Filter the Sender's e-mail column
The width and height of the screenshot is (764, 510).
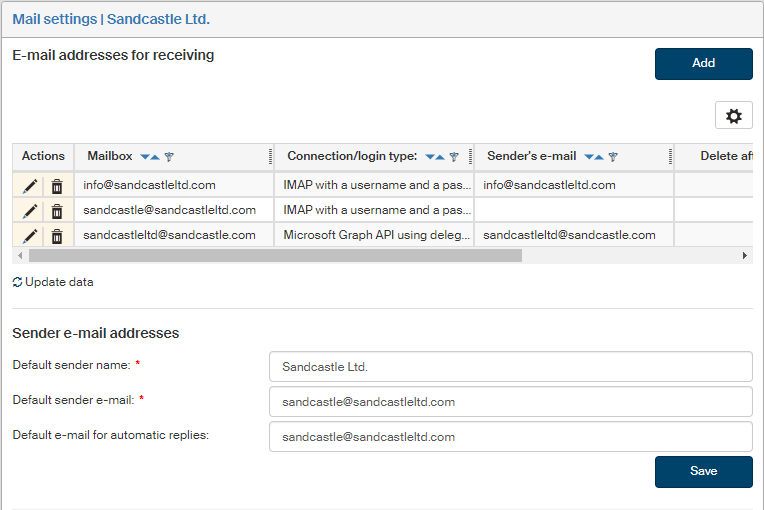coord(613,157)
